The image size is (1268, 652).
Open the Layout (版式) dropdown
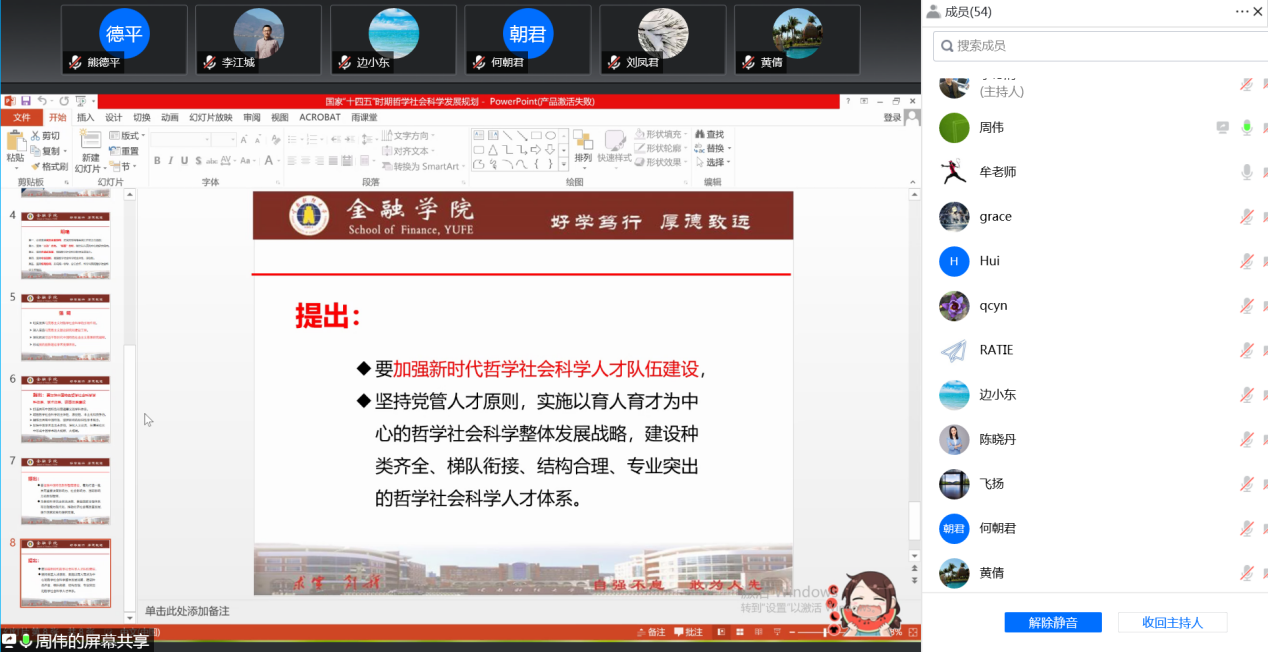point(145,136)
